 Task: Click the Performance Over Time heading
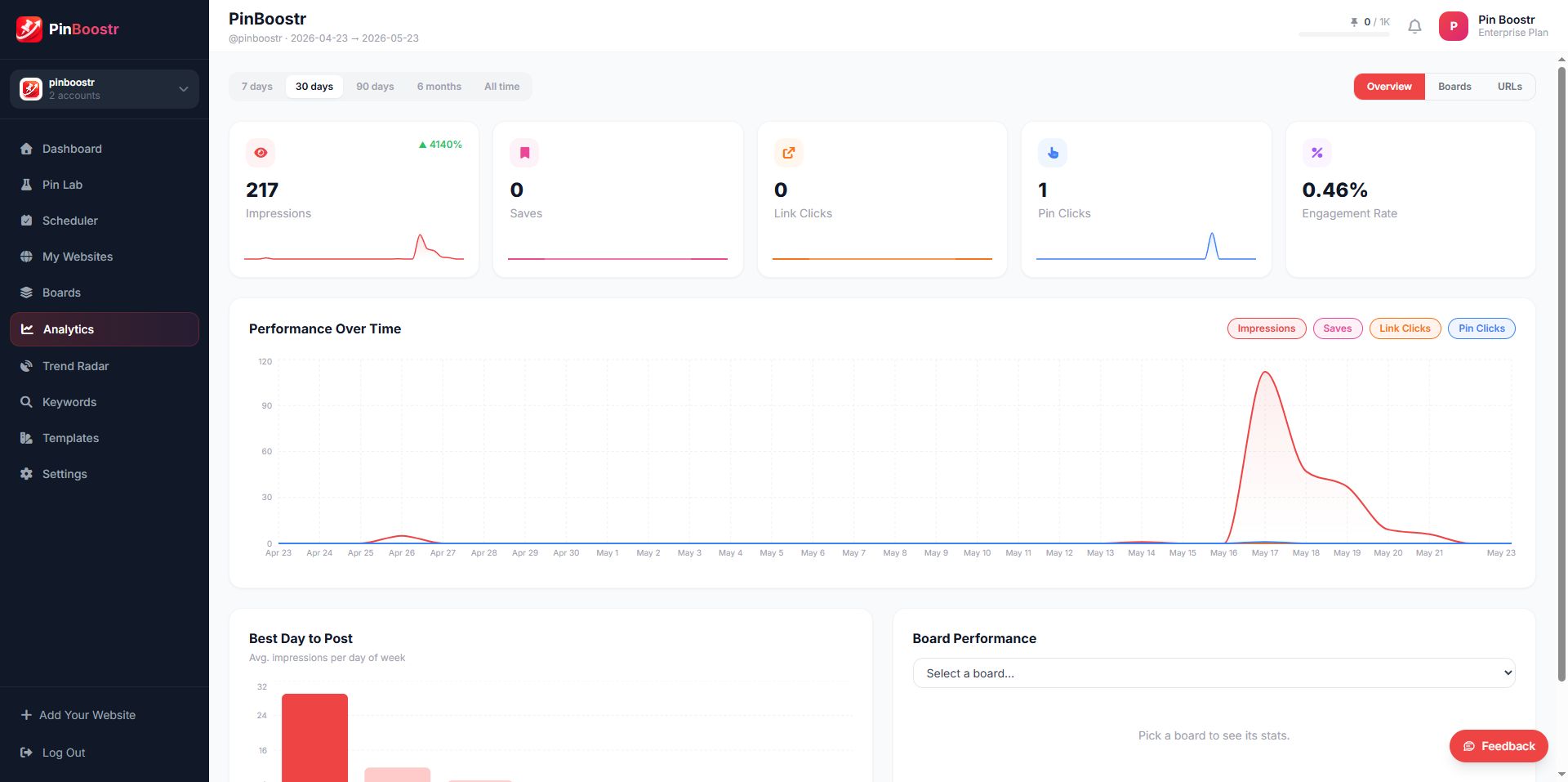click(325, 328)
